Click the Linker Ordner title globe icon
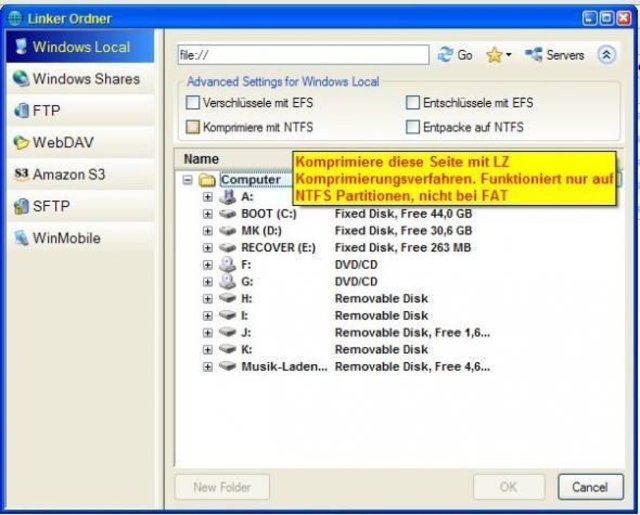 pos(15,18)
